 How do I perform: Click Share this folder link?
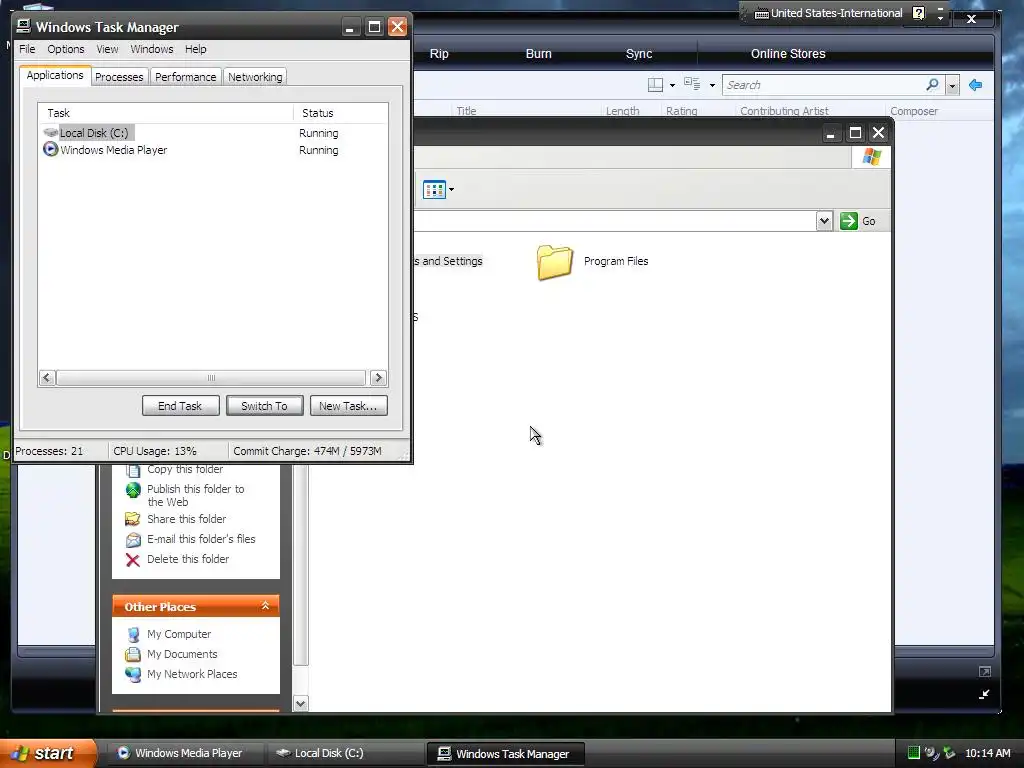click(186, 519)
